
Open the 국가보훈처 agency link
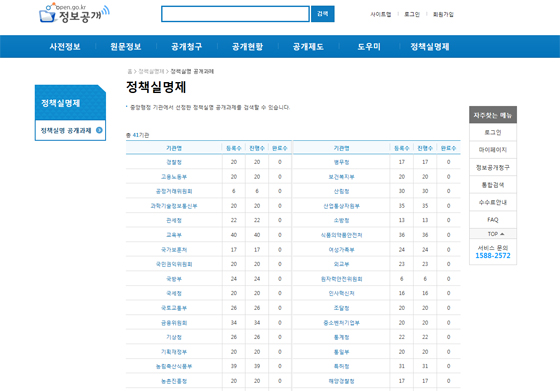pyautogui.click(x=174, y=250)
